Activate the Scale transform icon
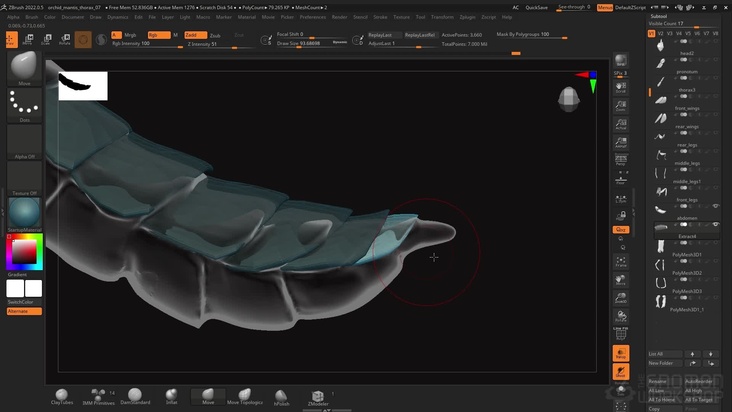The width and height of the screenshot is (732, 412). click(x=47, y=40)
